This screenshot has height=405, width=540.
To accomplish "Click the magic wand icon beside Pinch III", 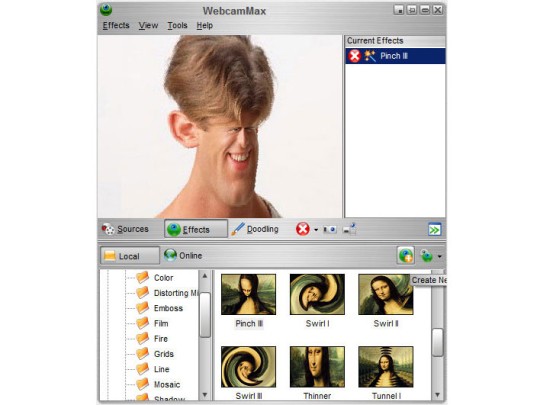I will click(x=370, y=56).
